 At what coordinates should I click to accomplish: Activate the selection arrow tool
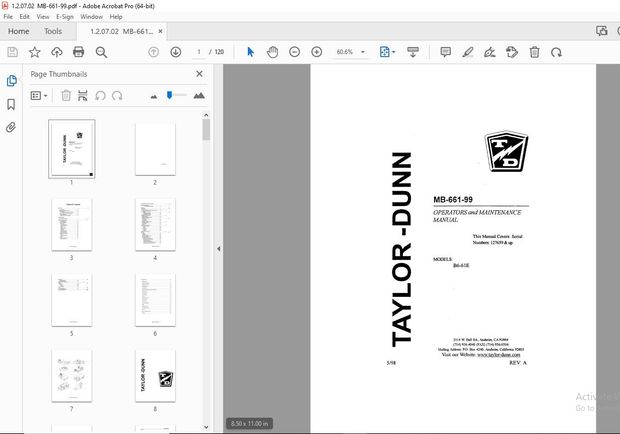click(x=250, y=52)
